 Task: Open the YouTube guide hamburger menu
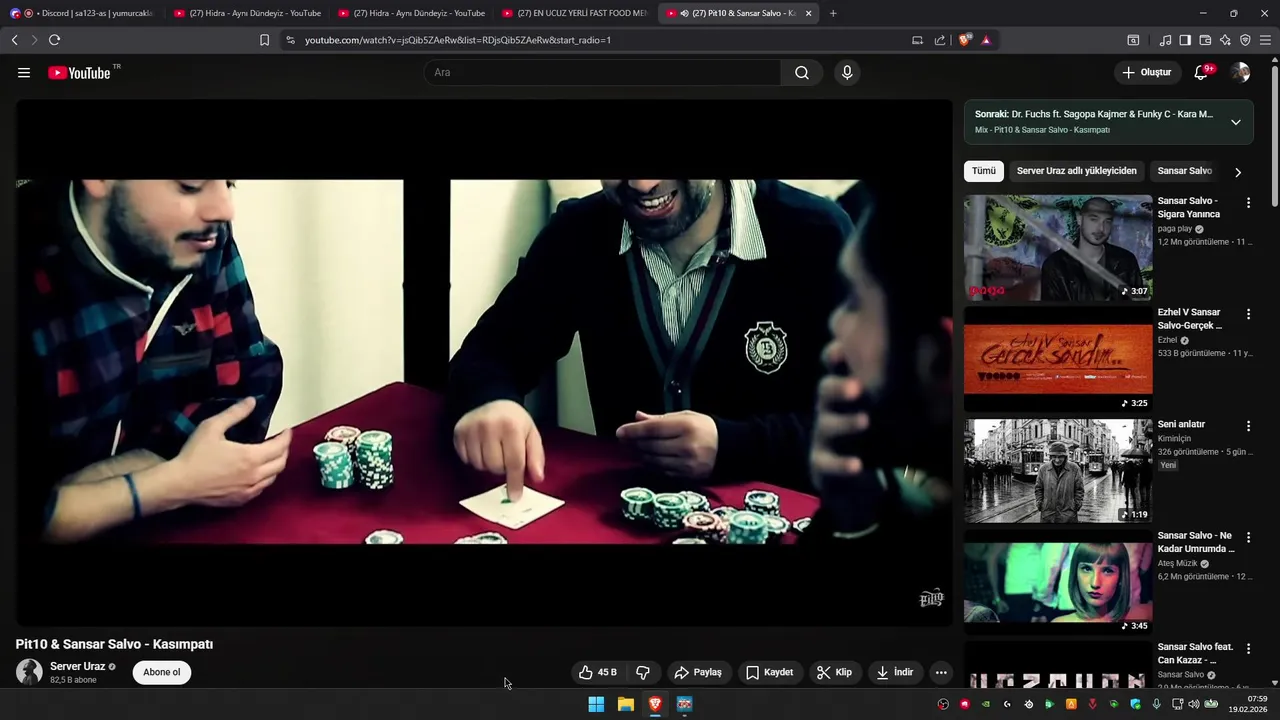pyautogui.click(x=24, y=72)
